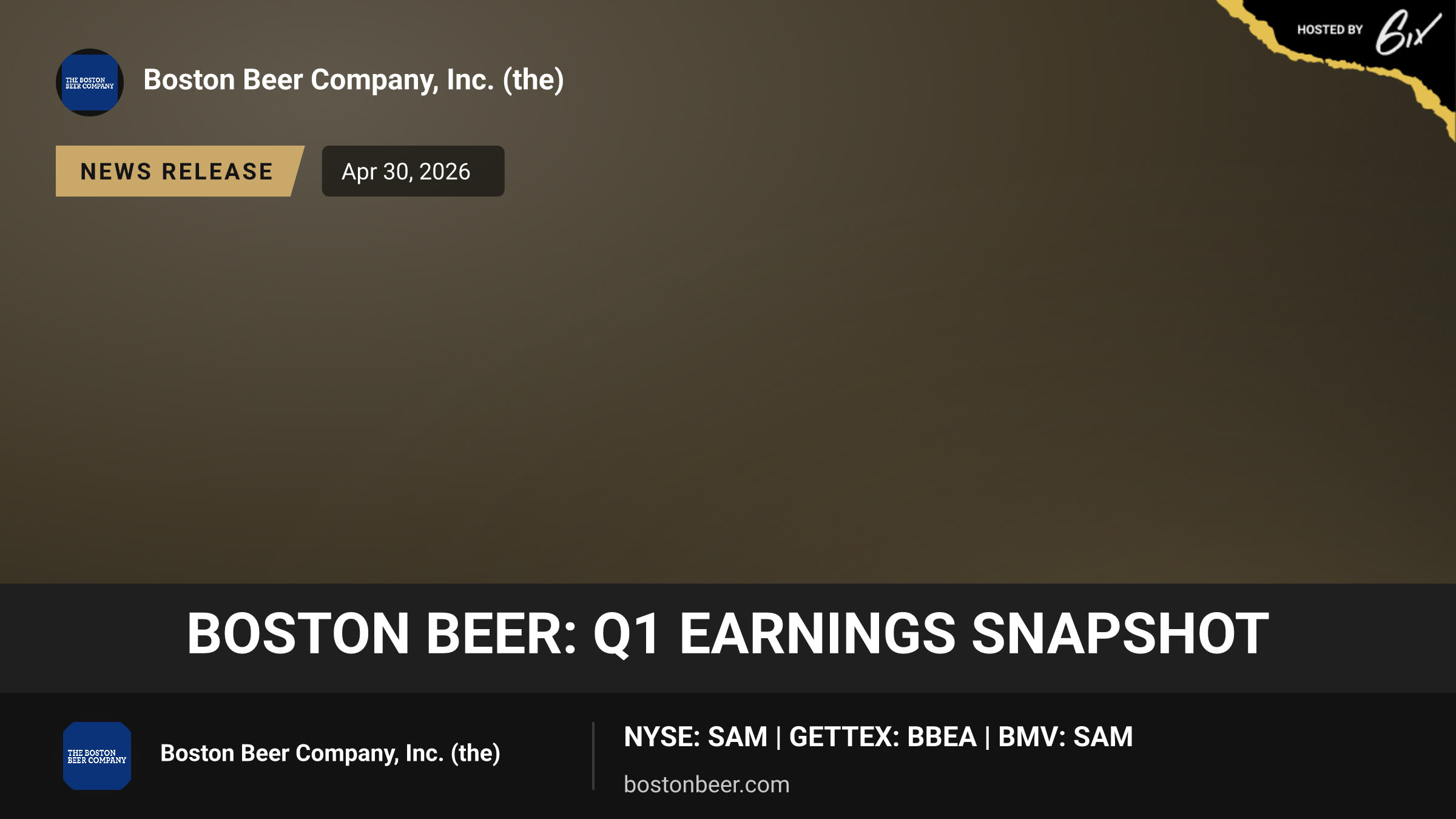
Task: Click the "(the)" suffix in top title
Action: (x=533, y=80)
